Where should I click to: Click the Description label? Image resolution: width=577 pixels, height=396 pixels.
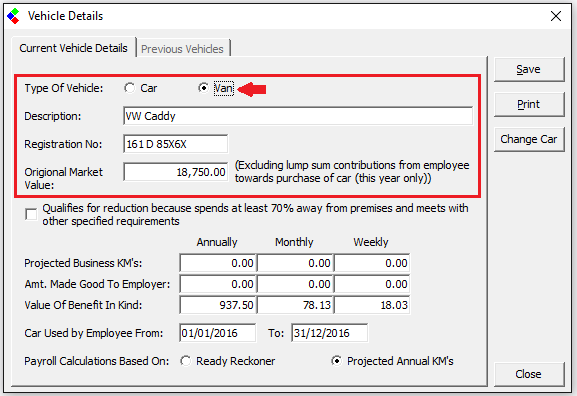pyautogui.click(x=53, y=116)
